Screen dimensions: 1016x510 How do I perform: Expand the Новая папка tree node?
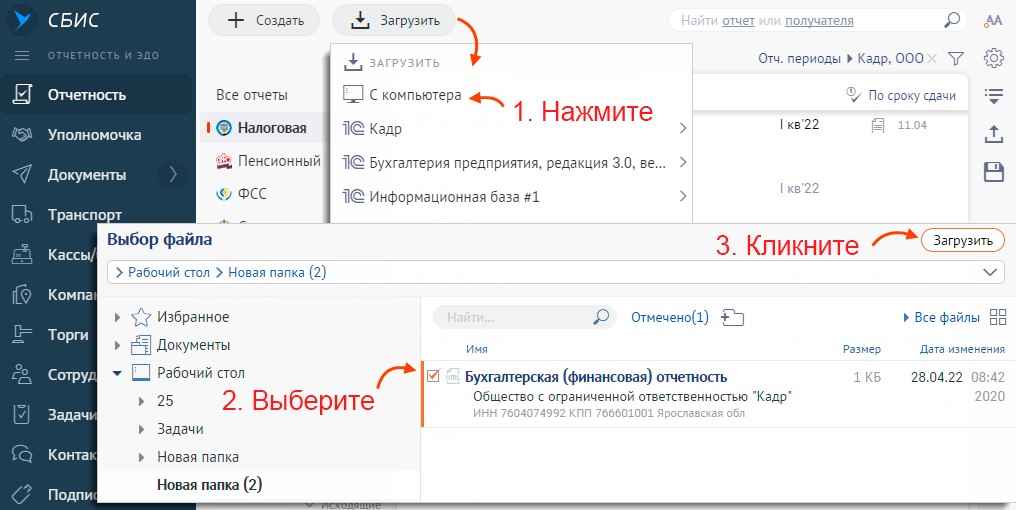(x=141, y=458)
